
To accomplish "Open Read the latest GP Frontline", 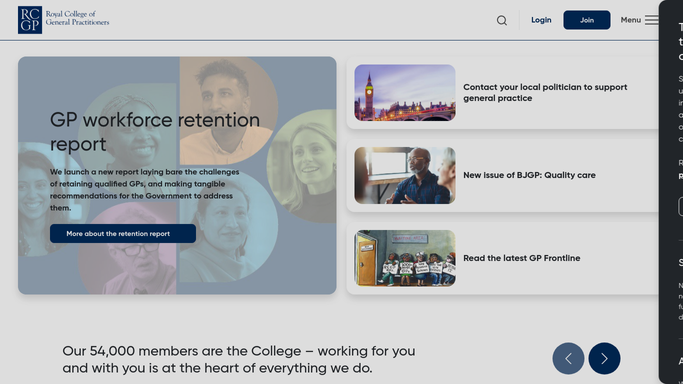I will [x=521, y=258].
